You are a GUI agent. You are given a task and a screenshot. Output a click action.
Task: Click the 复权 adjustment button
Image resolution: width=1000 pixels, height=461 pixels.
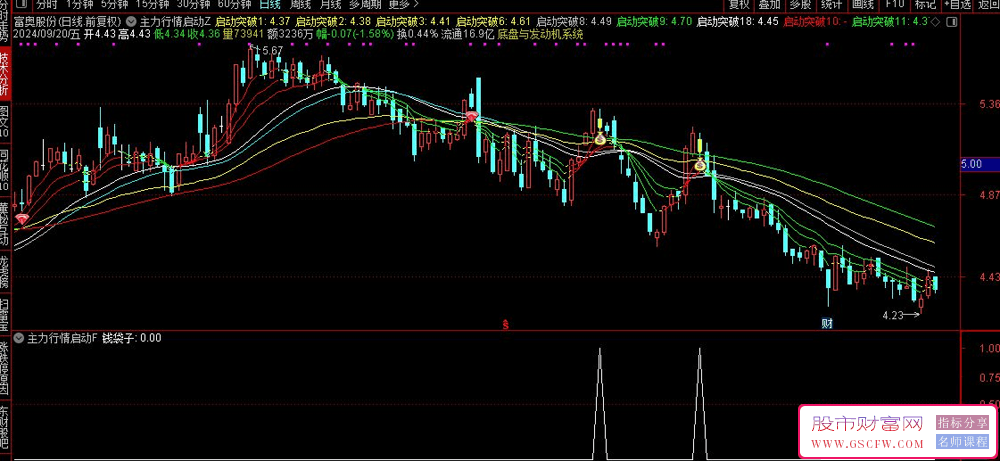[739, 3]
